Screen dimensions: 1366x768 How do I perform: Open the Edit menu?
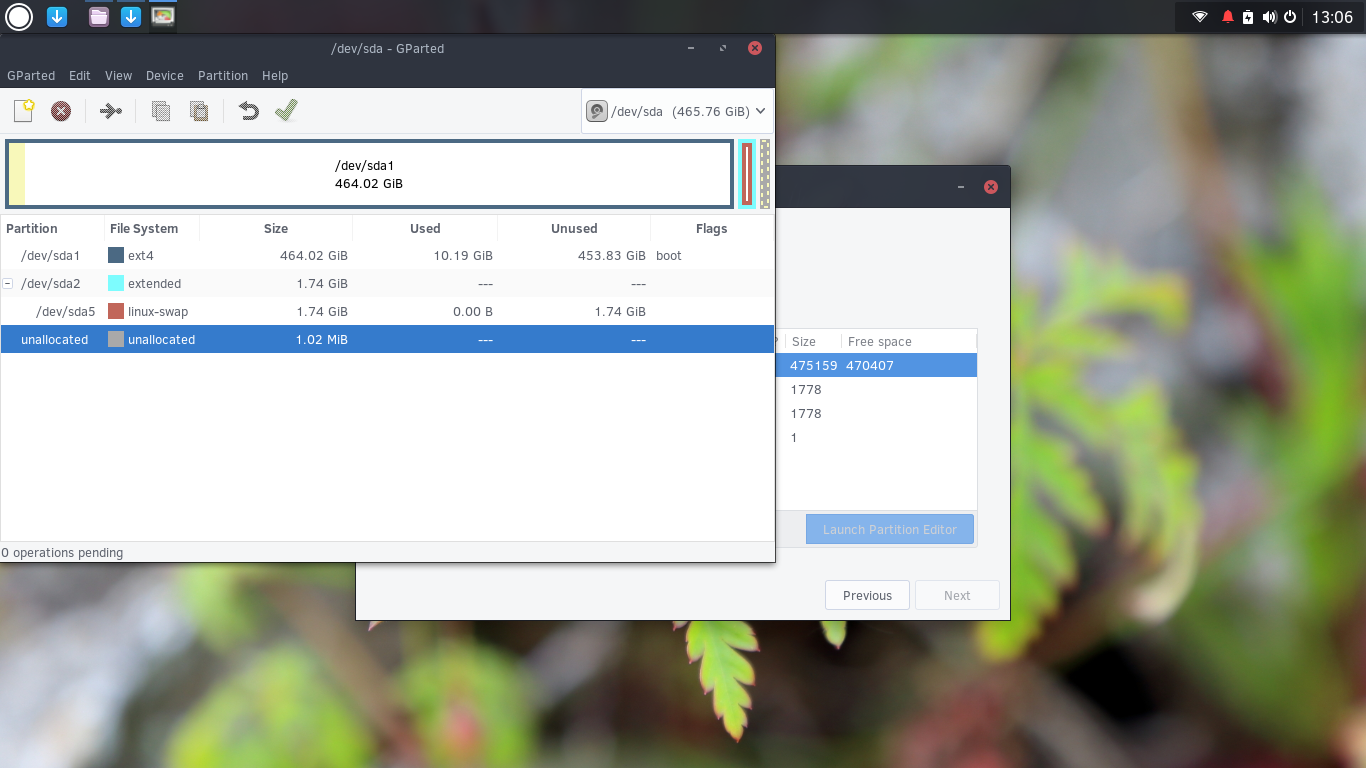(x=80, y=75)
